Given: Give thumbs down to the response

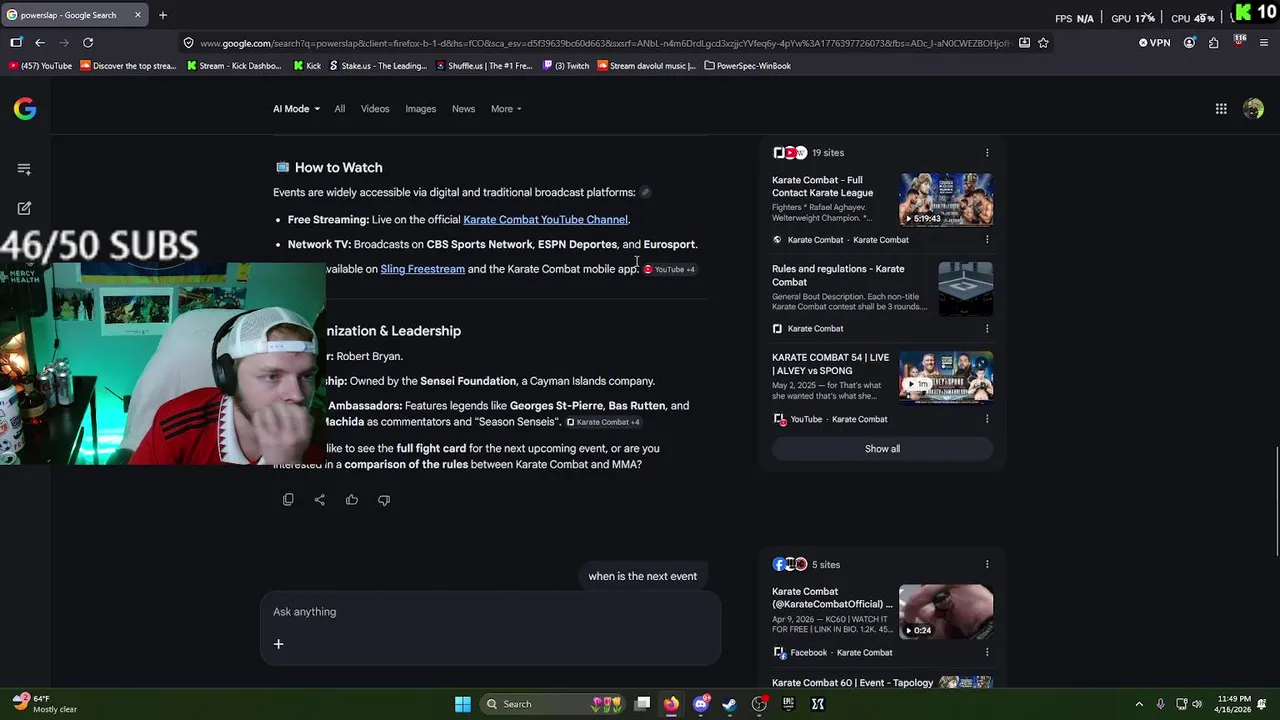Looking at the screenshot, I should click(384, 500).
